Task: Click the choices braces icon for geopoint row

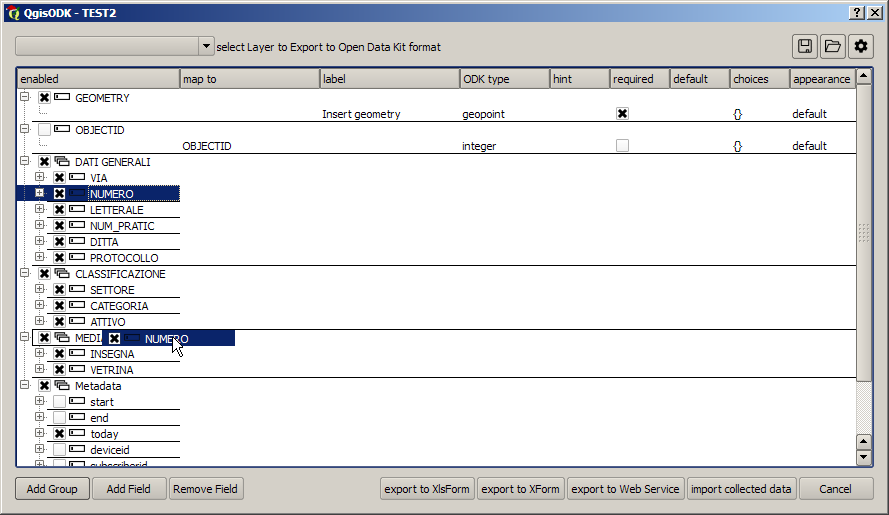Action: pos(737,114)
